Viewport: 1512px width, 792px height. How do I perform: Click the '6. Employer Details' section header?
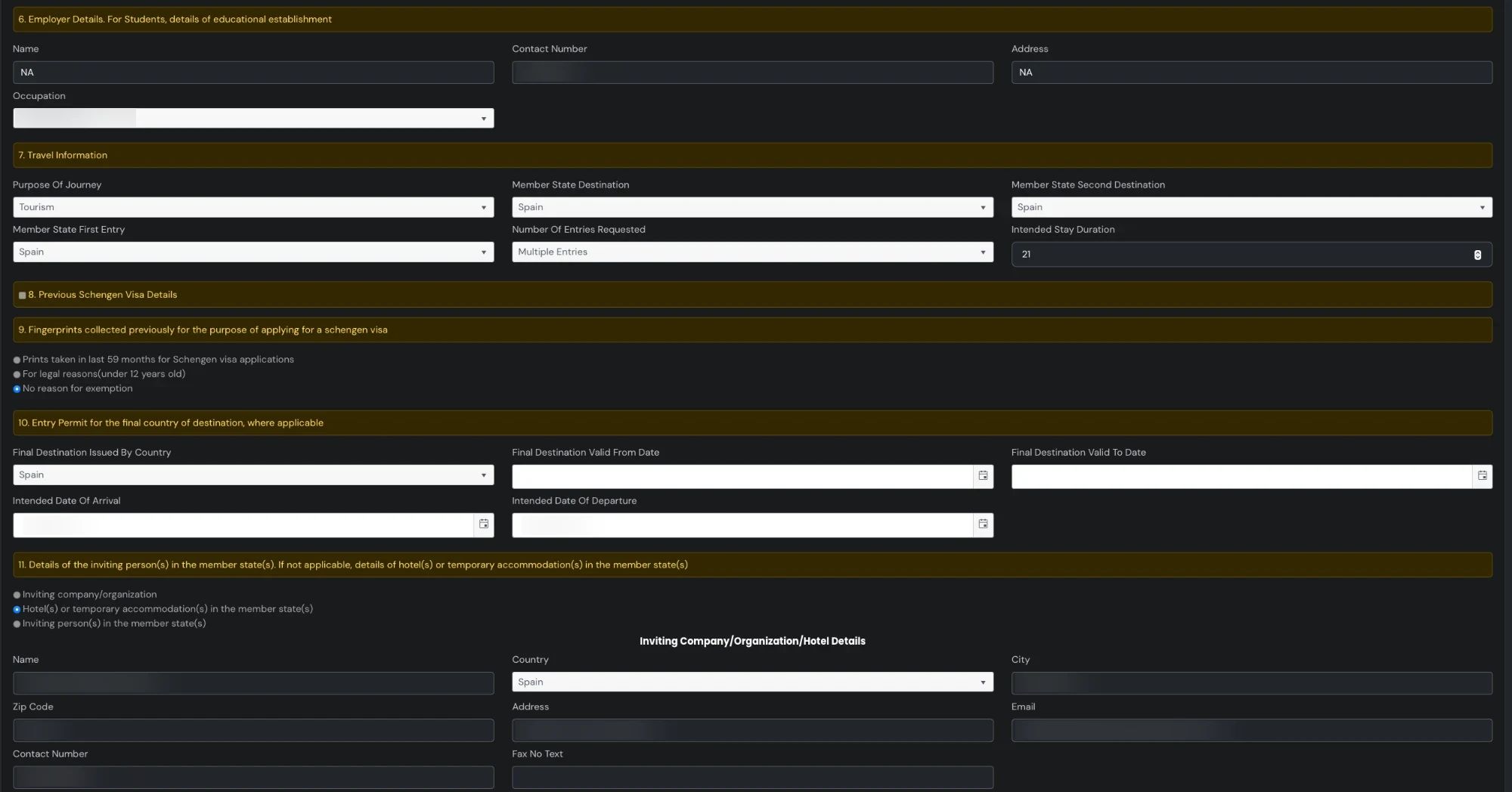752,20
